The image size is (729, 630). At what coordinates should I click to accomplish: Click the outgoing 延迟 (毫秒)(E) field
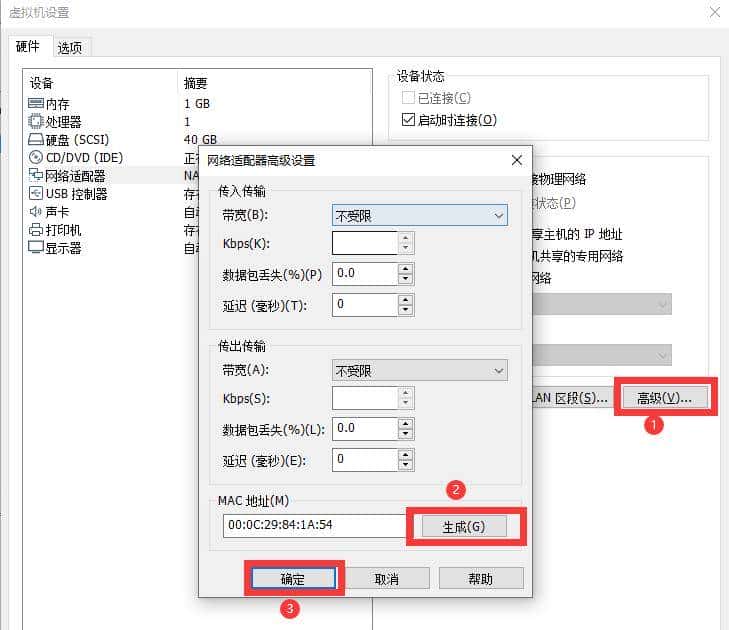pos(365,459)
